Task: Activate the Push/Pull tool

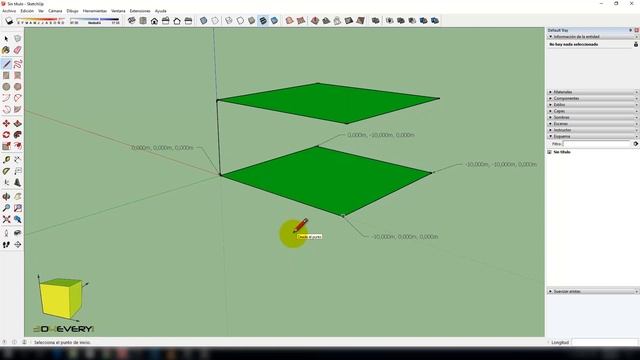Action: point(18,123)
